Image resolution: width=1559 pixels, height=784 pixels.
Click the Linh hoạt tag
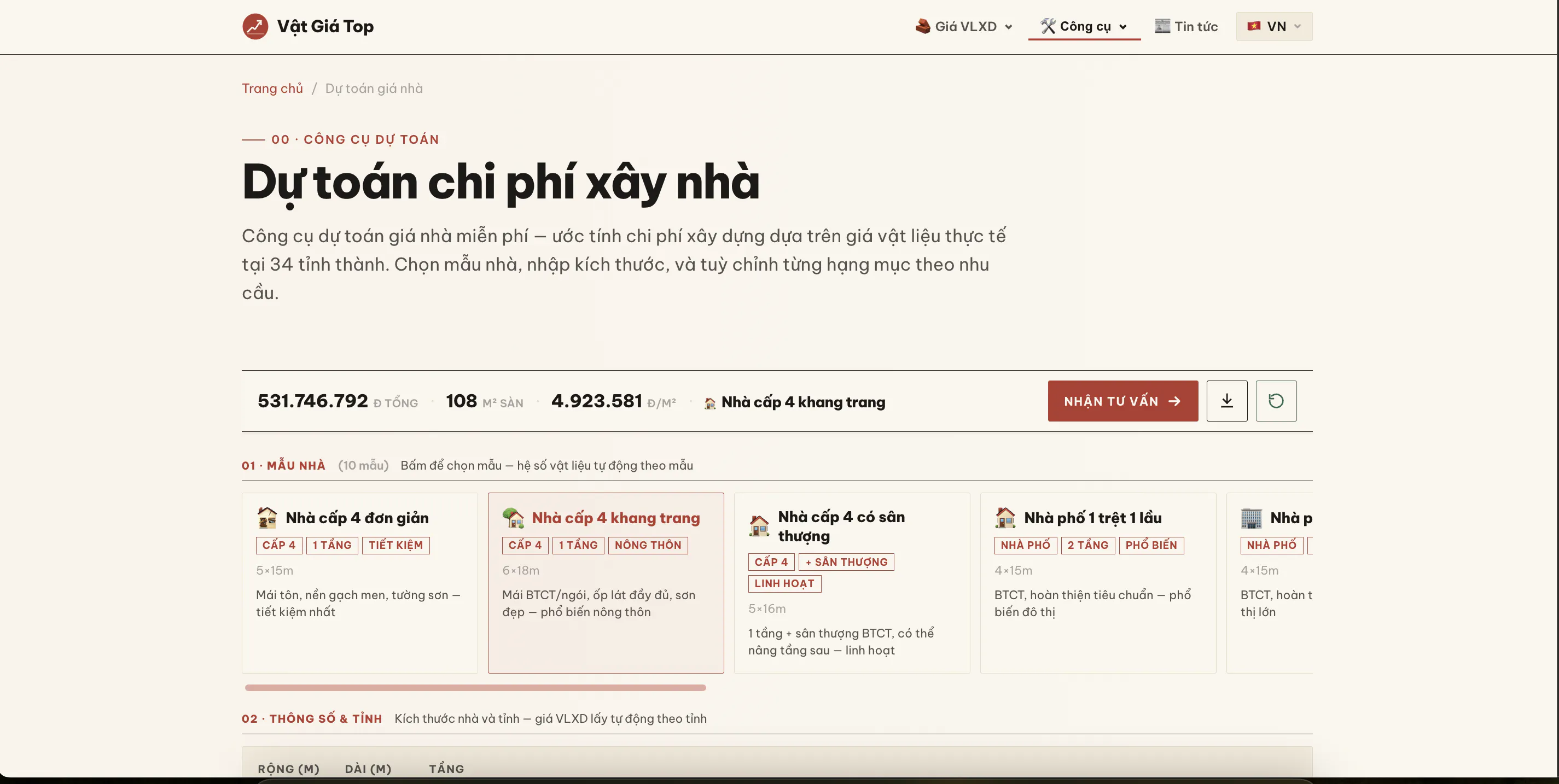point(784,584)
